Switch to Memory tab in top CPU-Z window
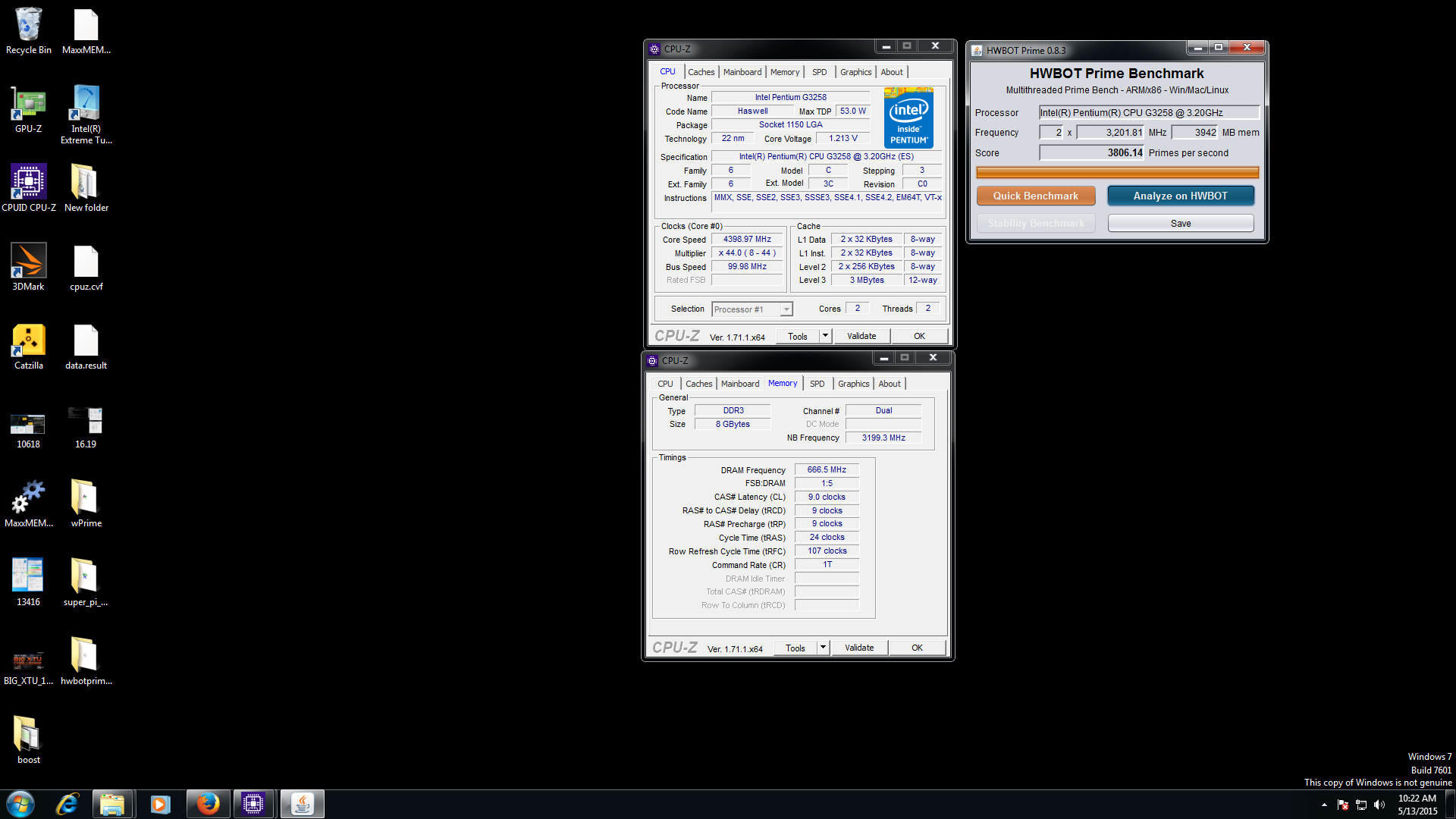Screen dimensions: 1456x819 tap(785, 72)
